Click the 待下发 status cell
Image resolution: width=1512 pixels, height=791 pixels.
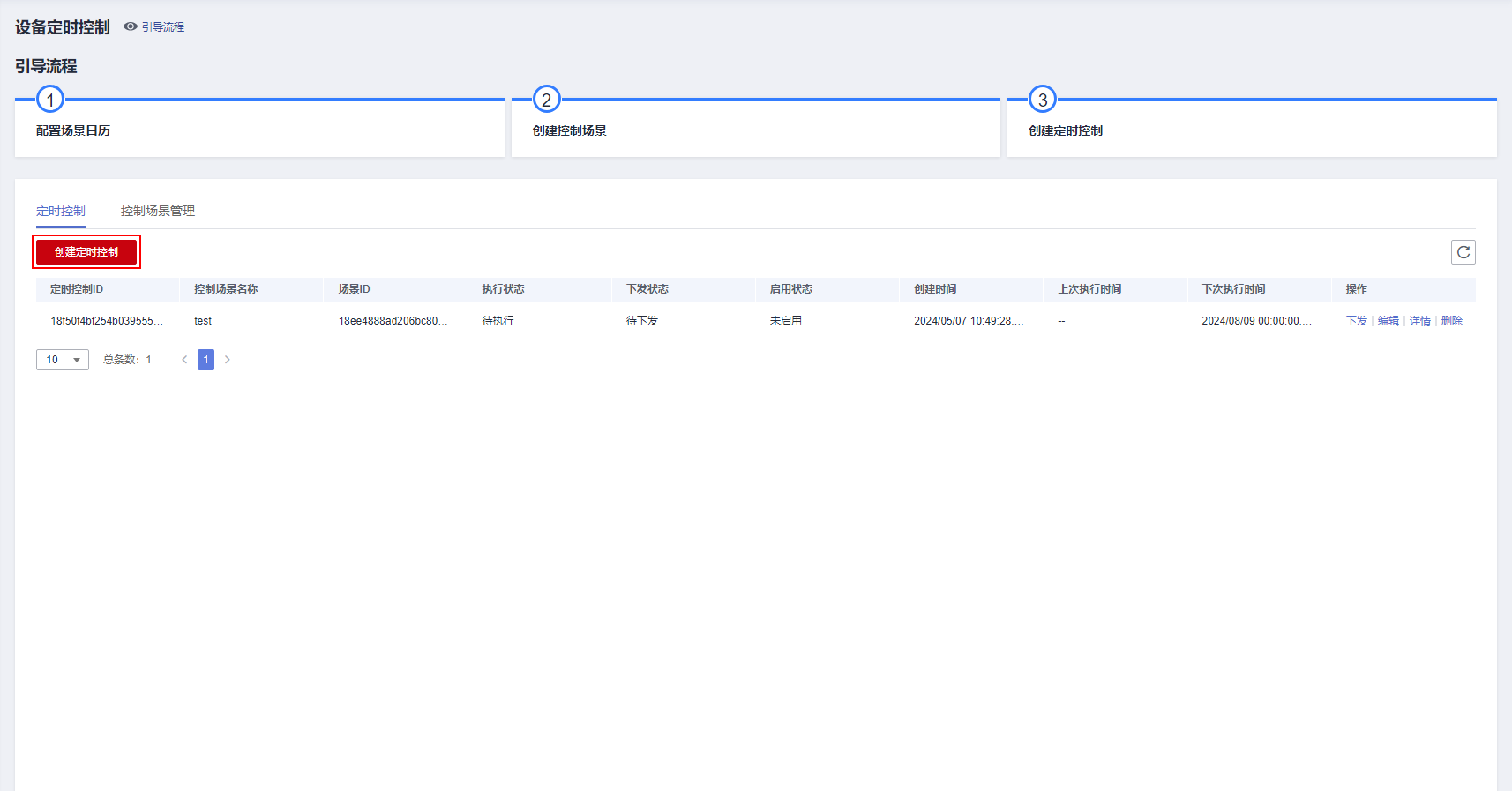[642, 321]
